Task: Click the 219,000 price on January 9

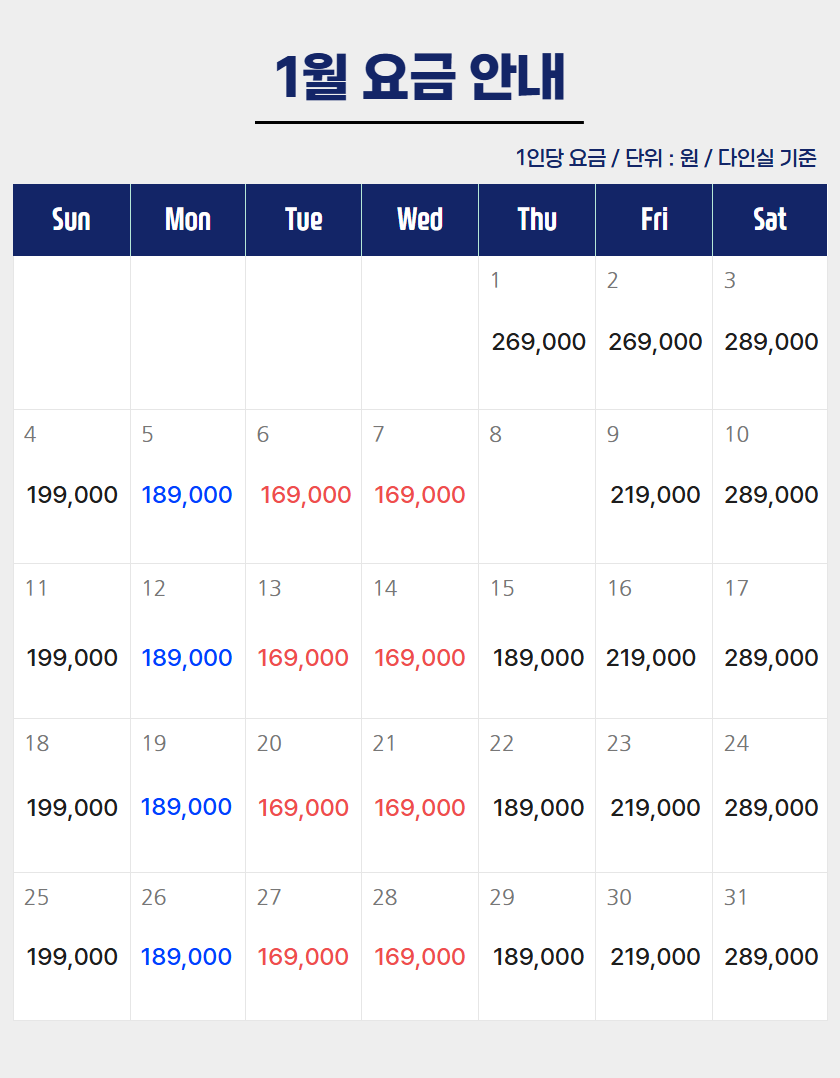Action: point(655,495)
